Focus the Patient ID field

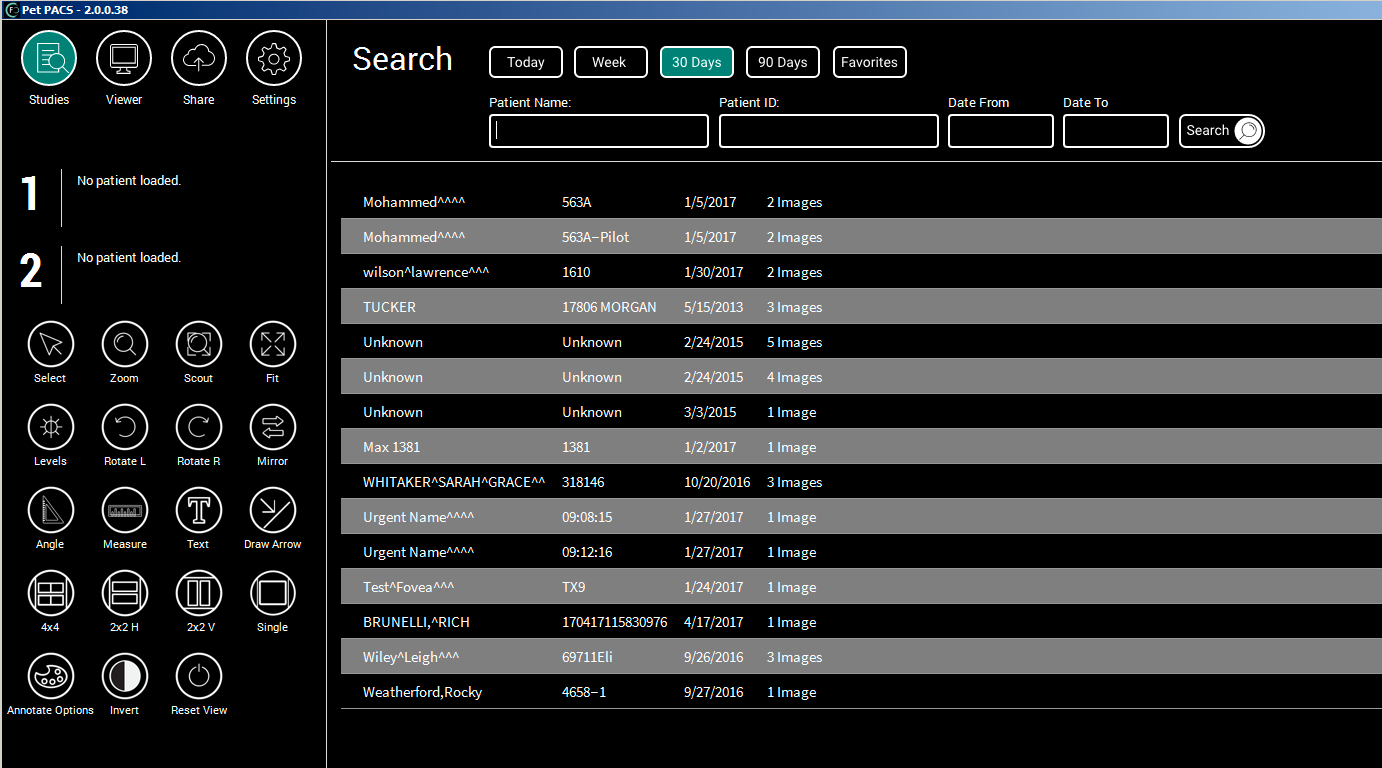click(x=829, y=131)
